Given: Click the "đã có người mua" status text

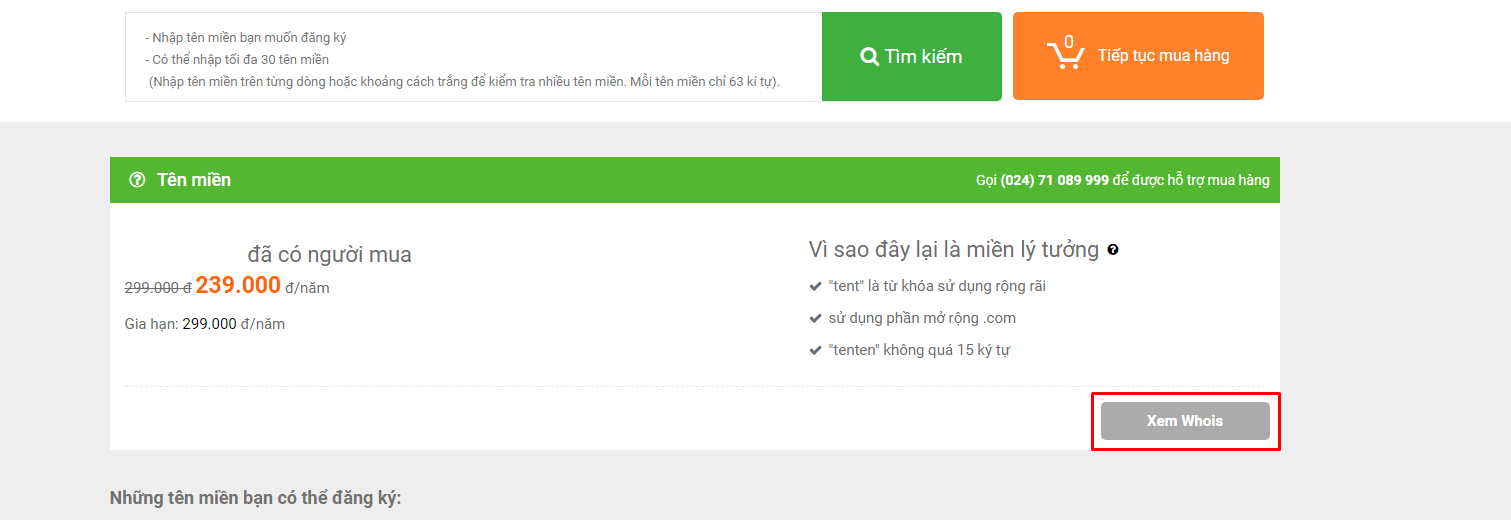Looking at the screenshot, I should [x=330, y=255].
